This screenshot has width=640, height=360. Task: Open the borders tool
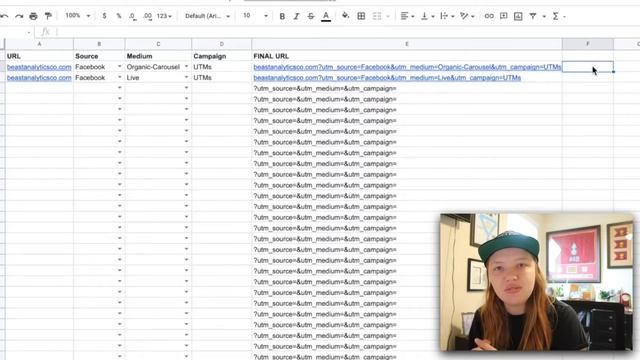[x=361, y=16]
